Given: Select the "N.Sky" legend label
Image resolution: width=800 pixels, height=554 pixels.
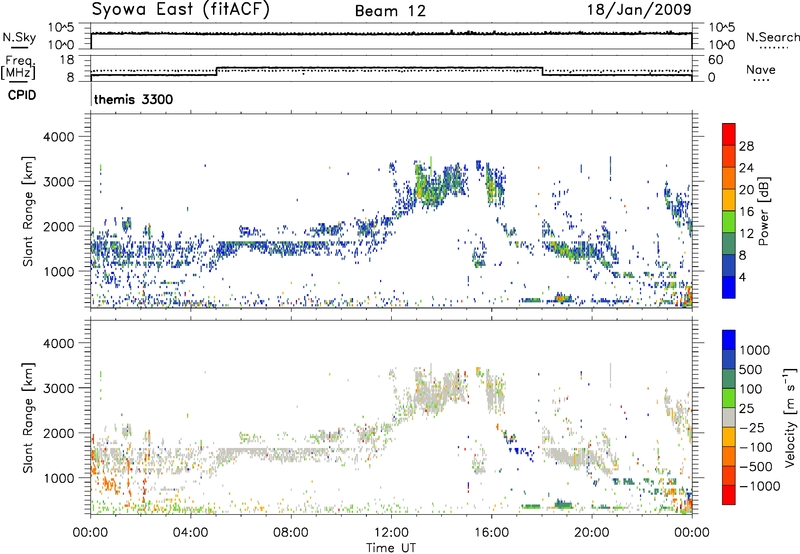Looking at the screenshot, I should pyautogui.click(x=19, y=37).
